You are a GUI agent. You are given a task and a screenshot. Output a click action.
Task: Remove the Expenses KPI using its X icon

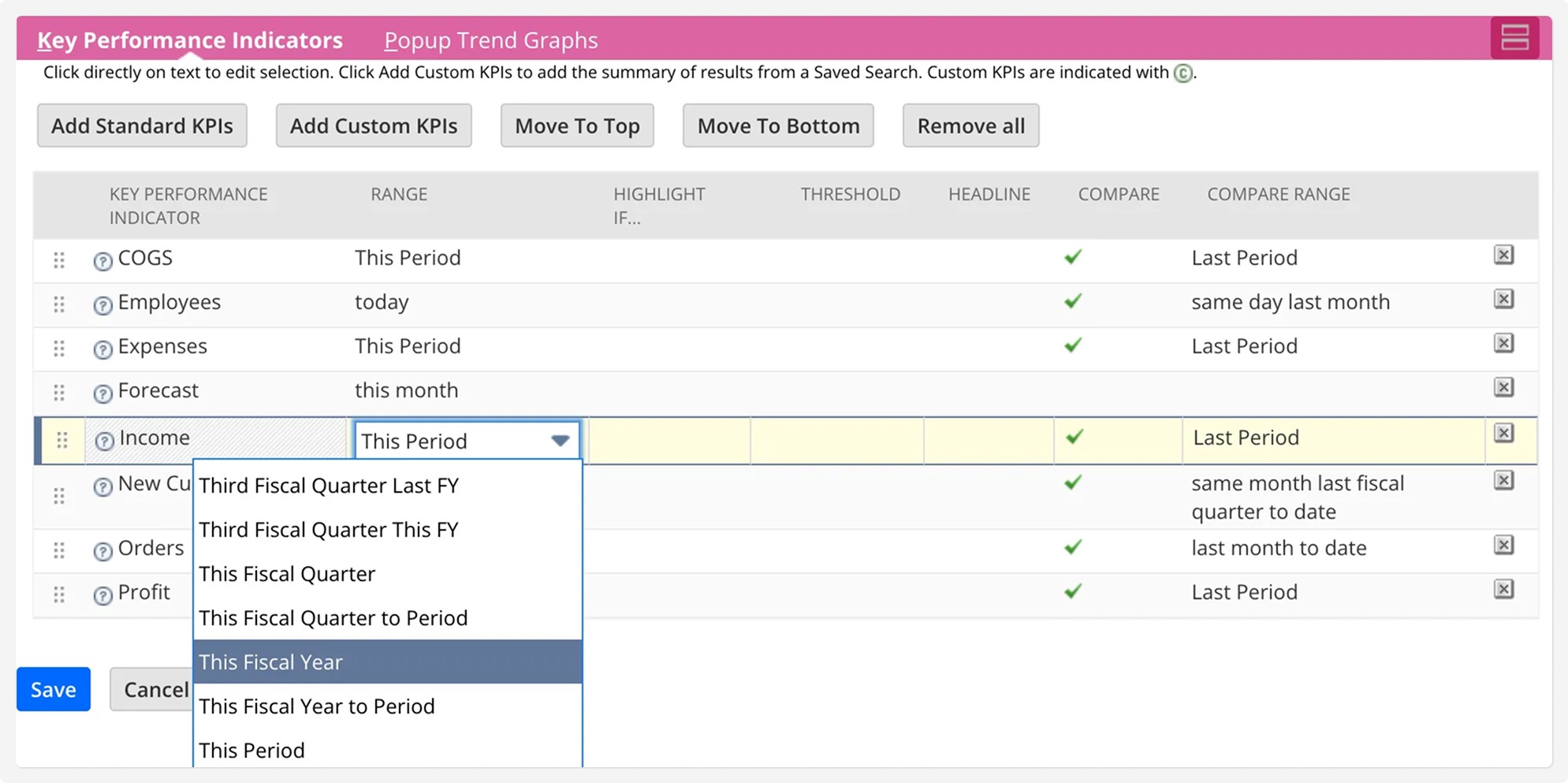[1505, 344]
